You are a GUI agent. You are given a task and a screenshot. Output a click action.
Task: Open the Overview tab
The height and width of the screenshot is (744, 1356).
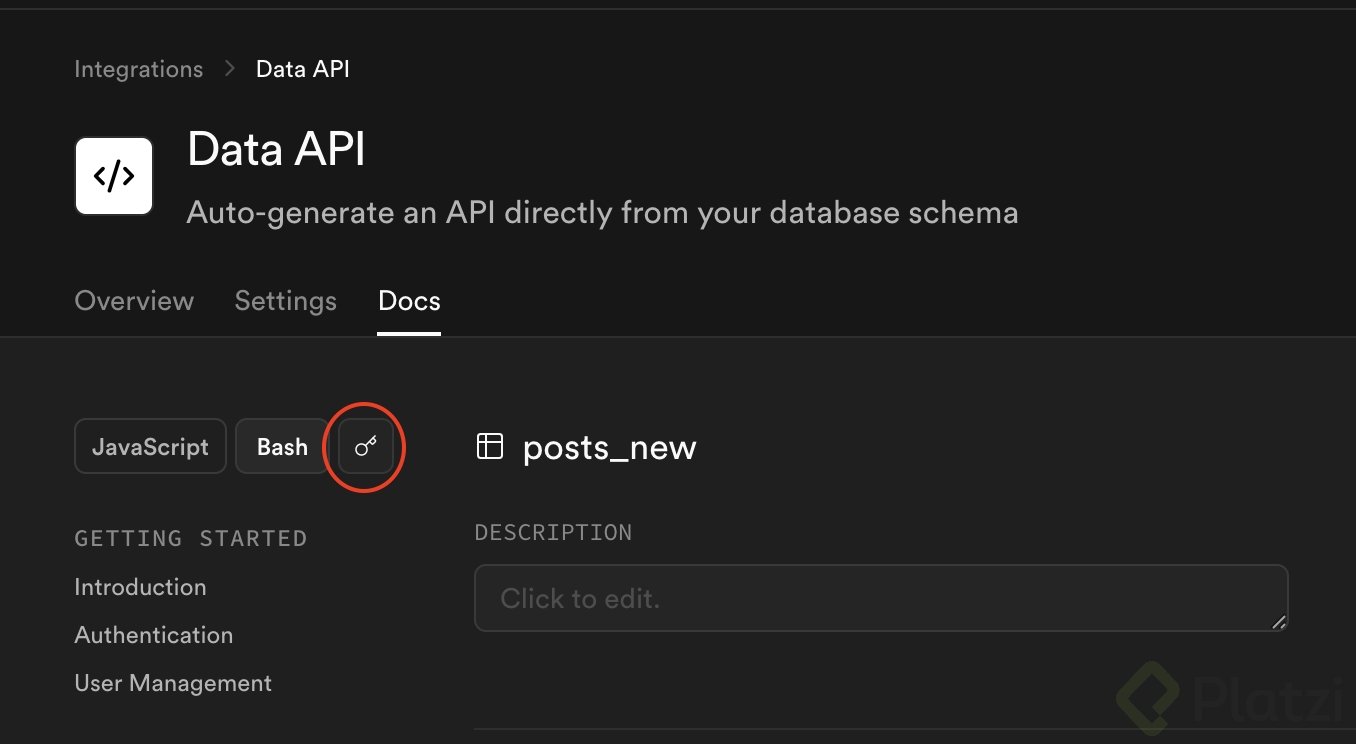click(134, 301)
